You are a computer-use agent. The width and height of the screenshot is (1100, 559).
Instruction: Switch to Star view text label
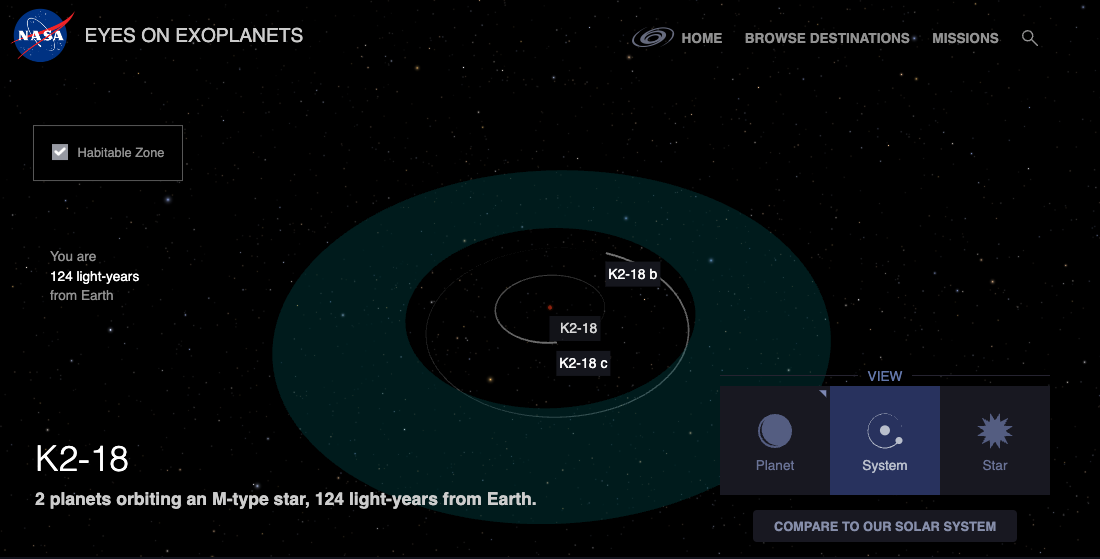tap(994, 466)
